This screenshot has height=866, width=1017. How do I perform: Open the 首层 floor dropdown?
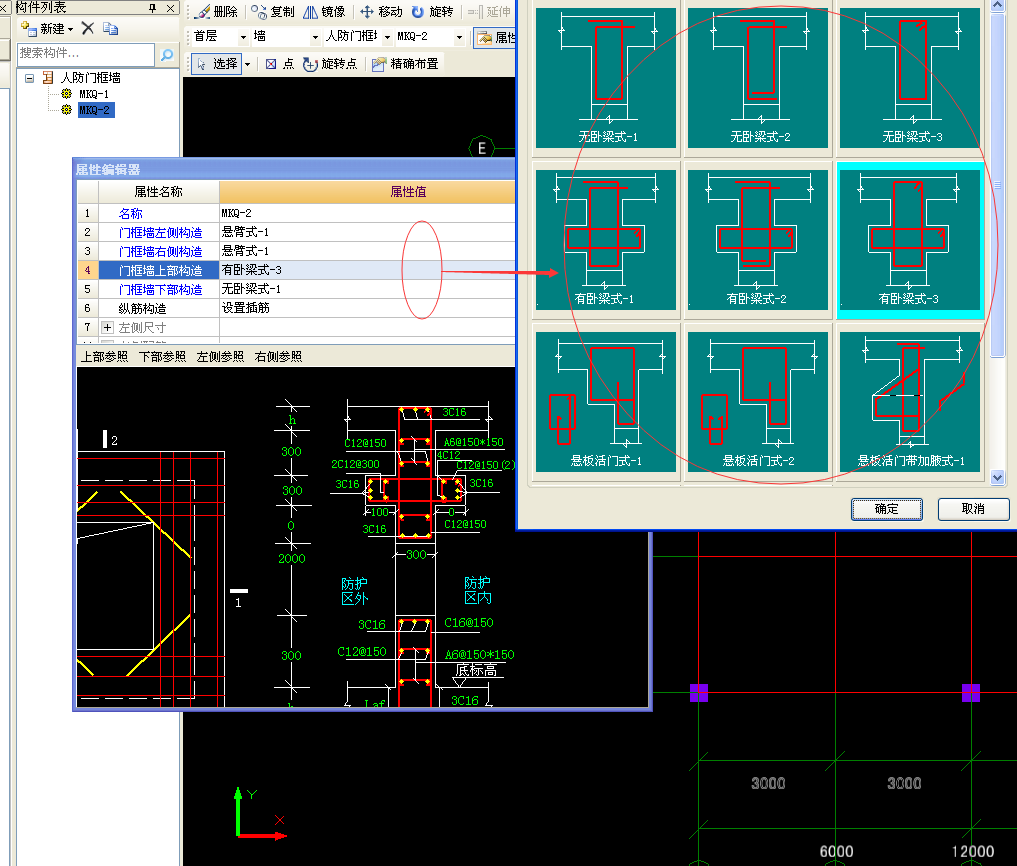243,37
